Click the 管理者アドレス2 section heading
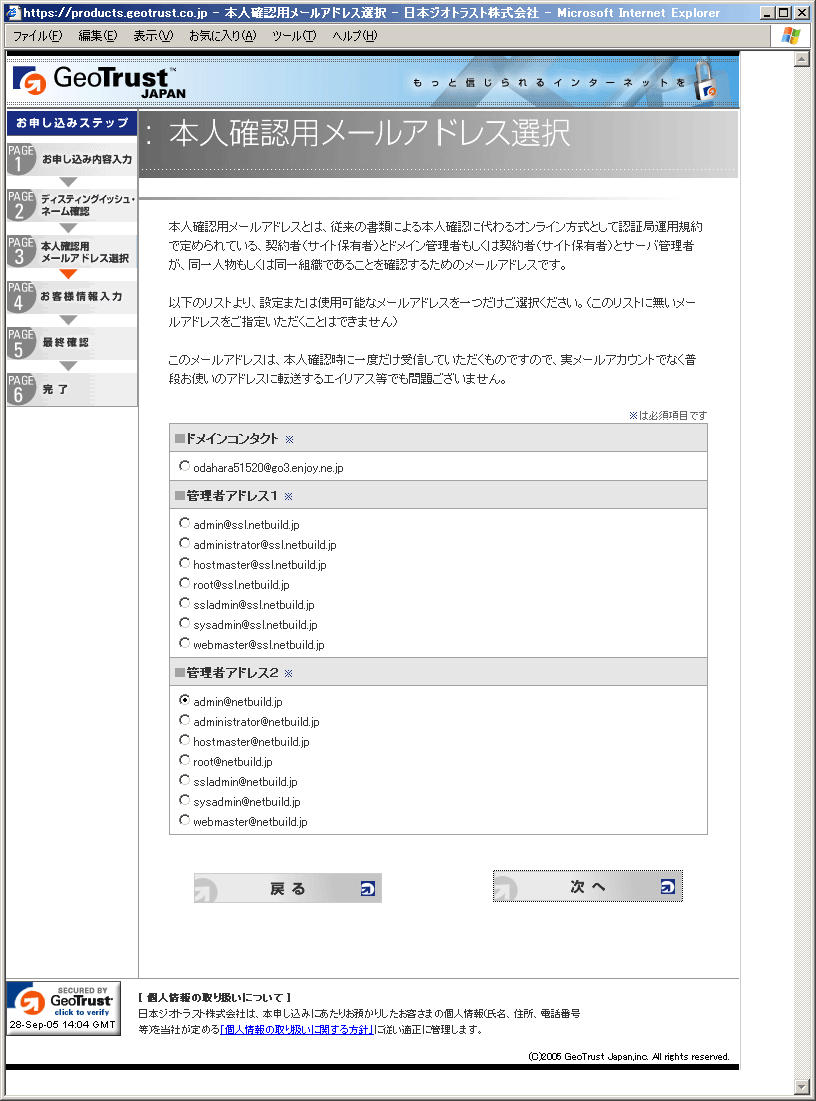 [232, 673]
